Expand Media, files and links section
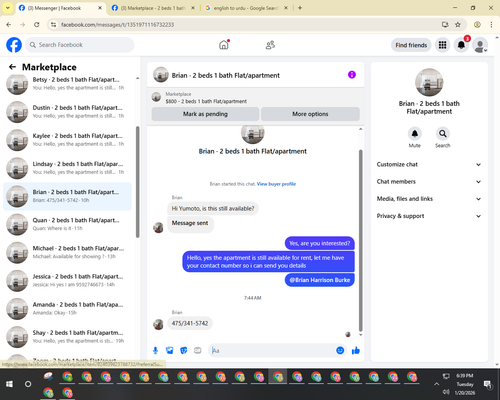The width and height of the screenshot is (500, 400). [429, 199]
